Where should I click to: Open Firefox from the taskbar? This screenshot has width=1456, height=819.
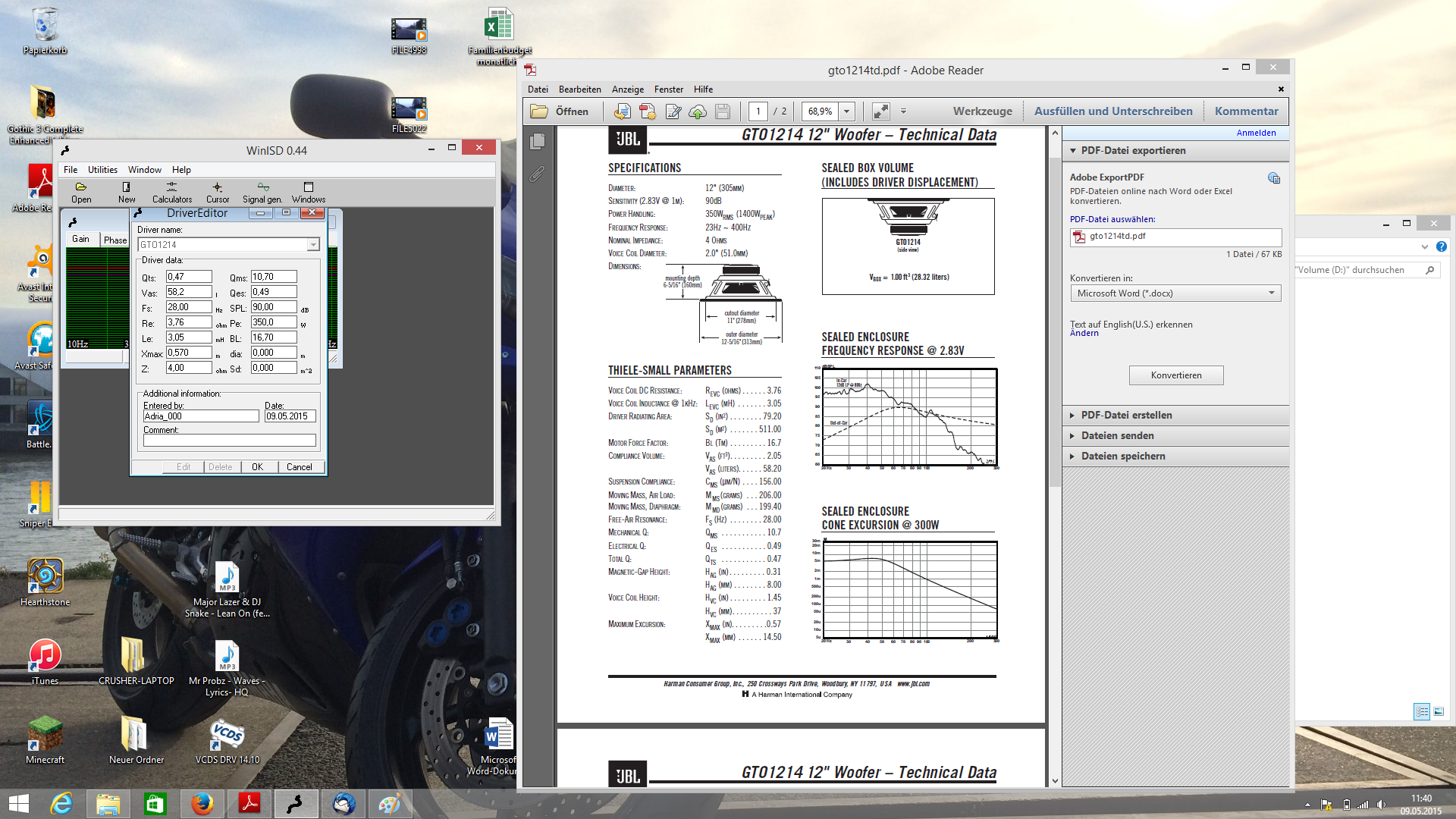pyautogui.click(x=202, y=804)
